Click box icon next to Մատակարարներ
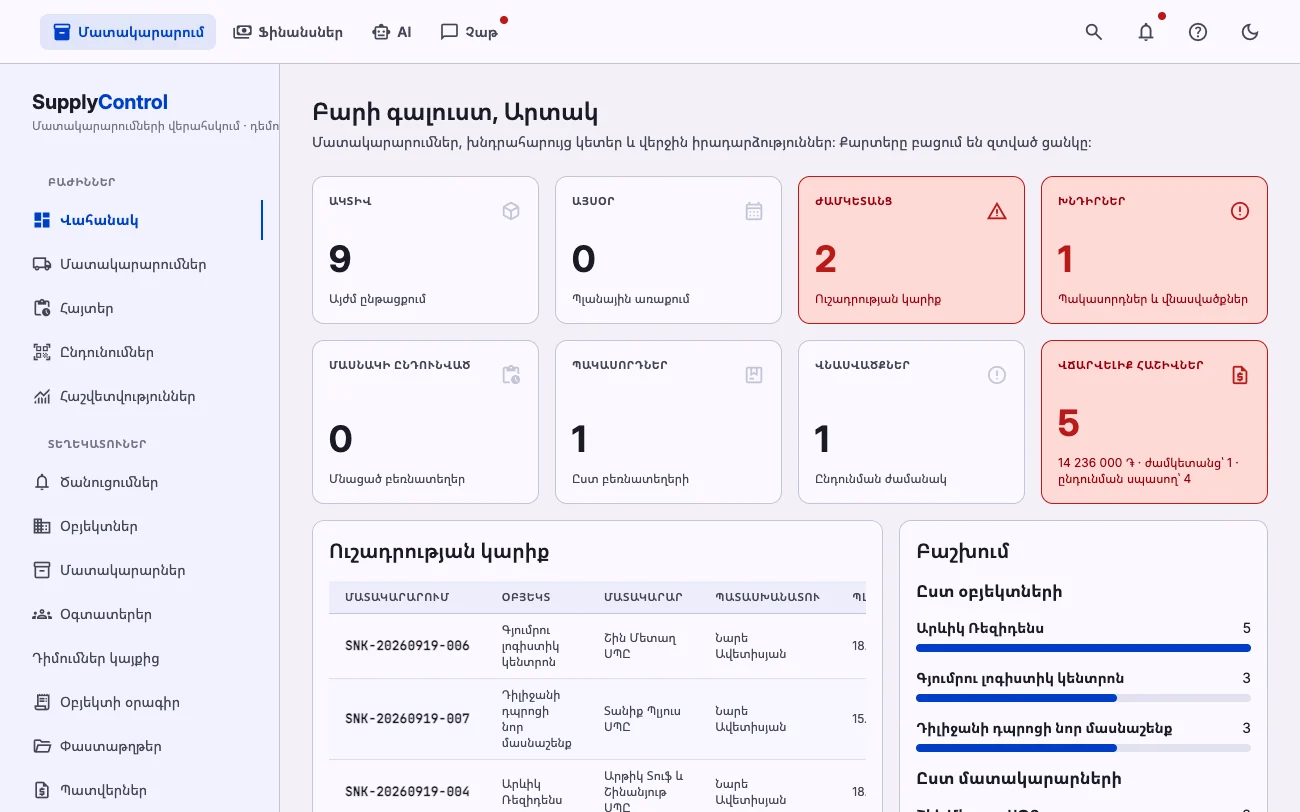1300x812 pixels. (x=42, y=570)
